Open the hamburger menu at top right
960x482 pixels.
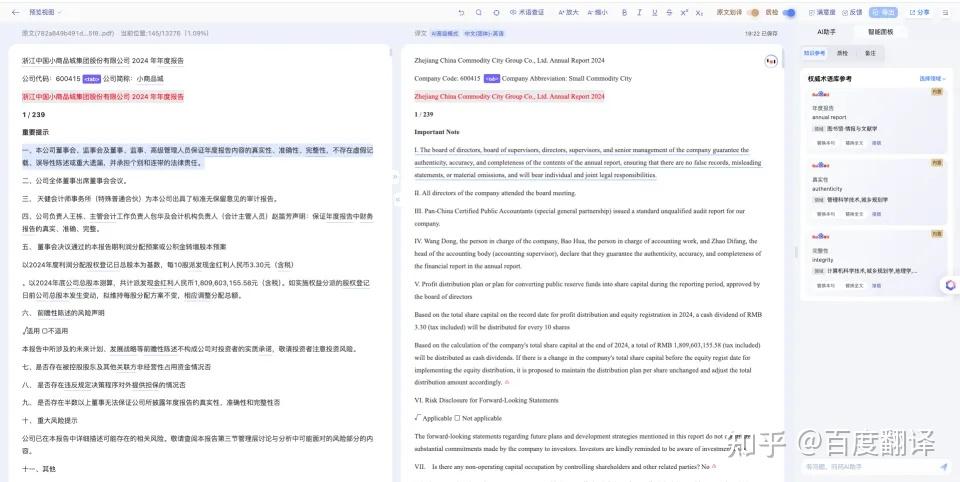tap(945, 12)
